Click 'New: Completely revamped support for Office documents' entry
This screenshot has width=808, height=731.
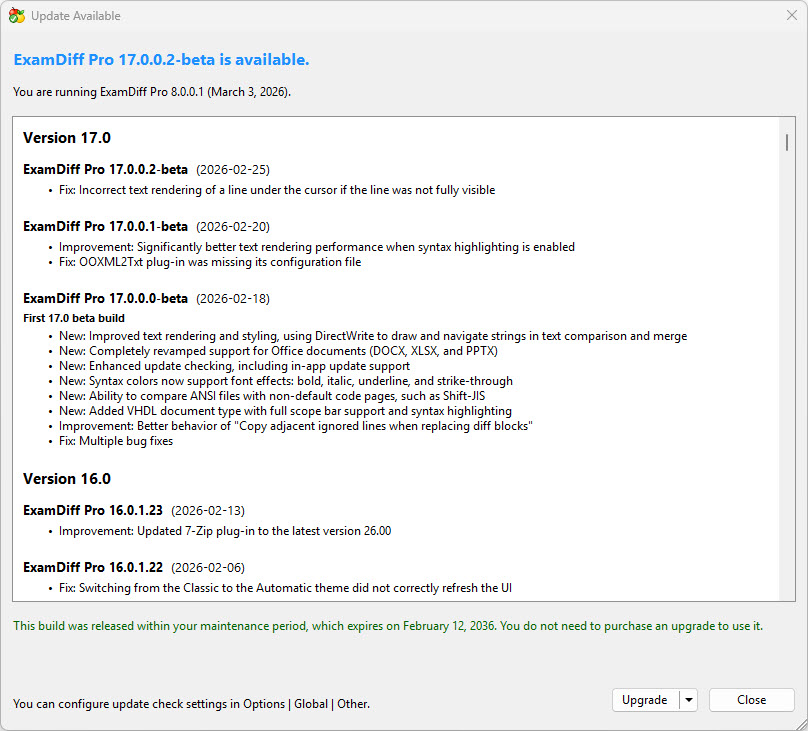[x=278, y=351]
